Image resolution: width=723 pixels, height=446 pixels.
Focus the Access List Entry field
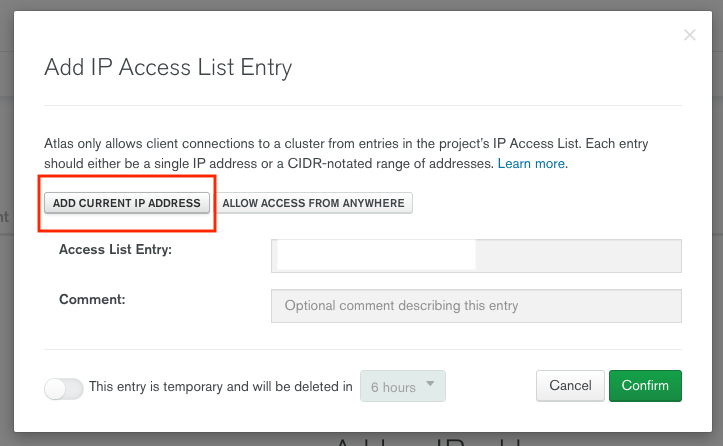(476, 255)
